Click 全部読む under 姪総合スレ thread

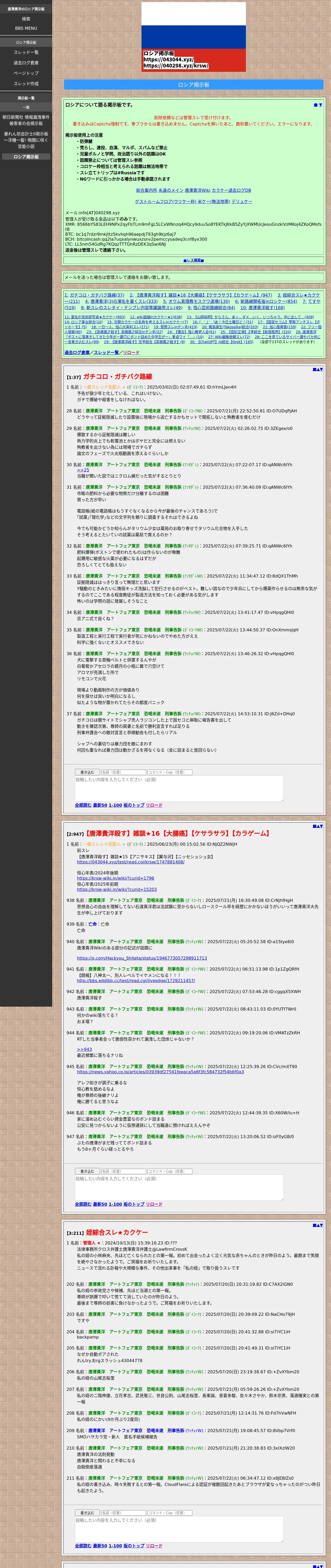click(x=83, y=1546)
